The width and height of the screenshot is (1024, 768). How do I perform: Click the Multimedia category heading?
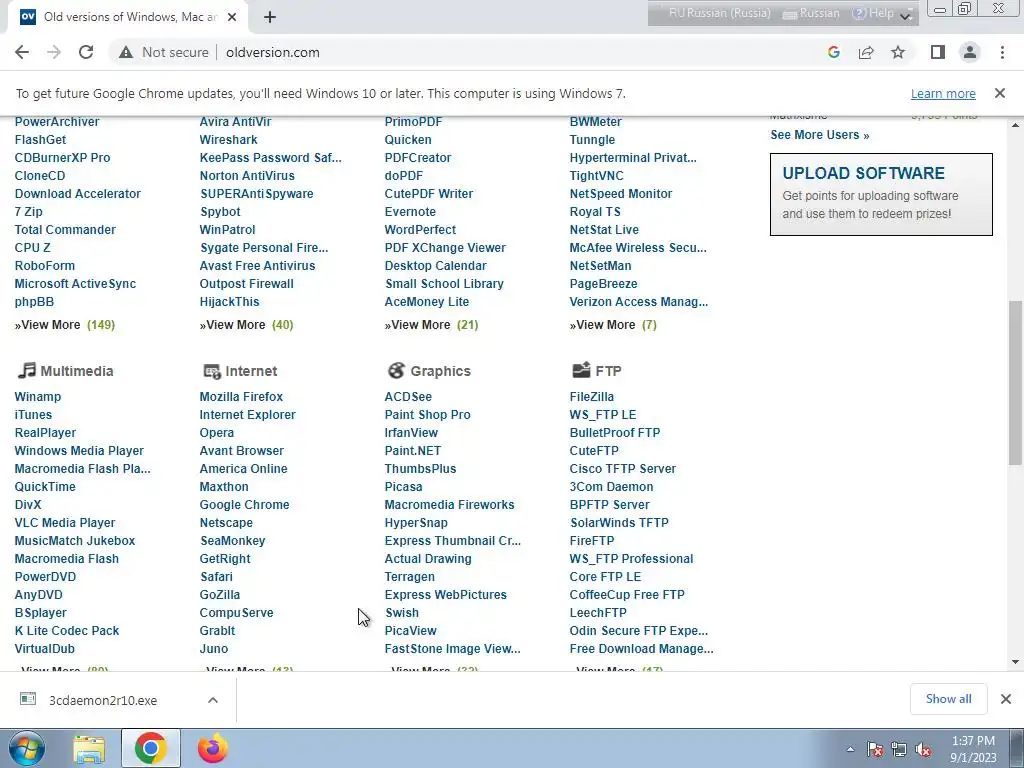point(76,371)
